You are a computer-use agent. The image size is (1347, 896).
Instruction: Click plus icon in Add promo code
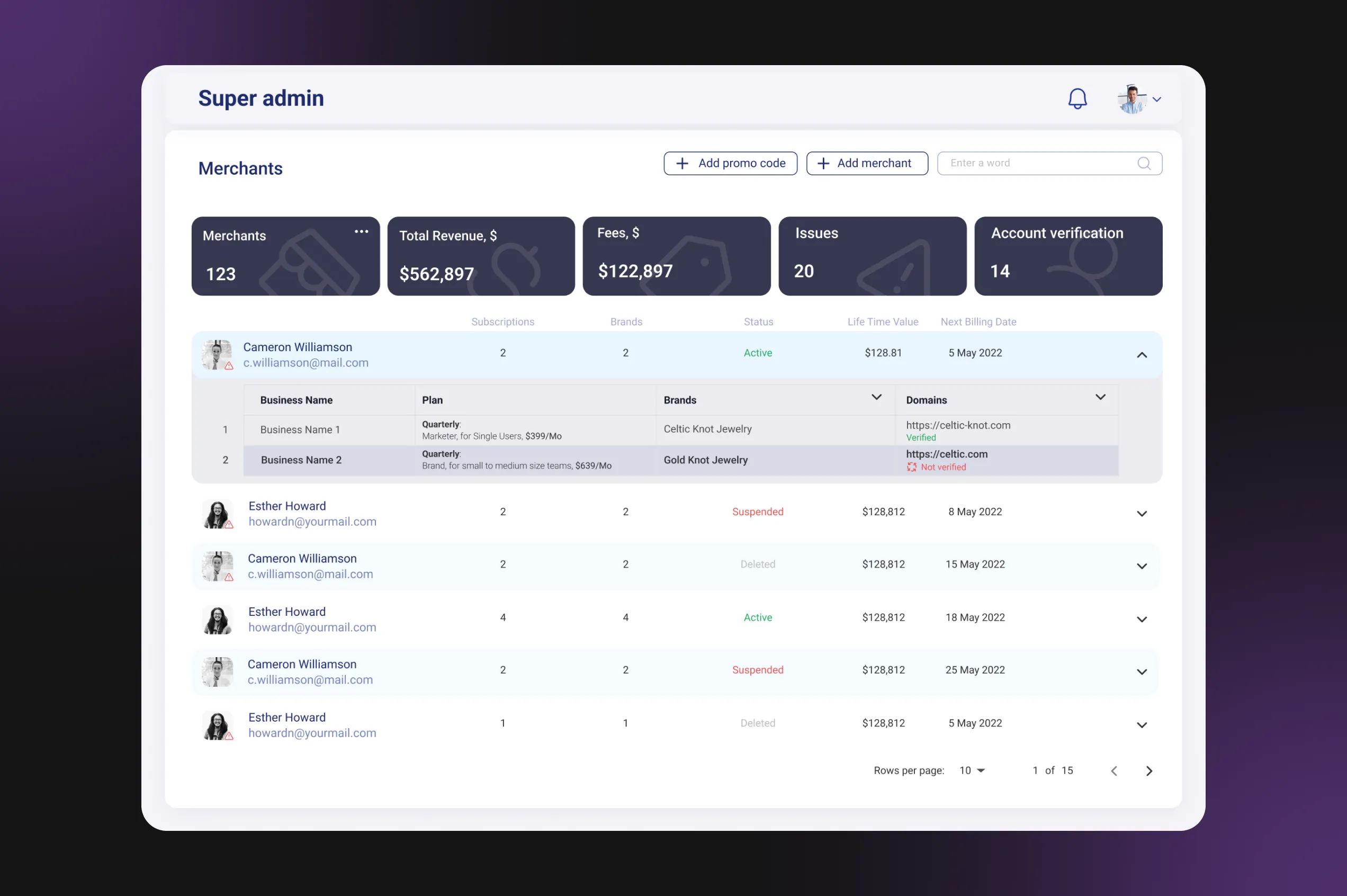(x=682, y=164)
